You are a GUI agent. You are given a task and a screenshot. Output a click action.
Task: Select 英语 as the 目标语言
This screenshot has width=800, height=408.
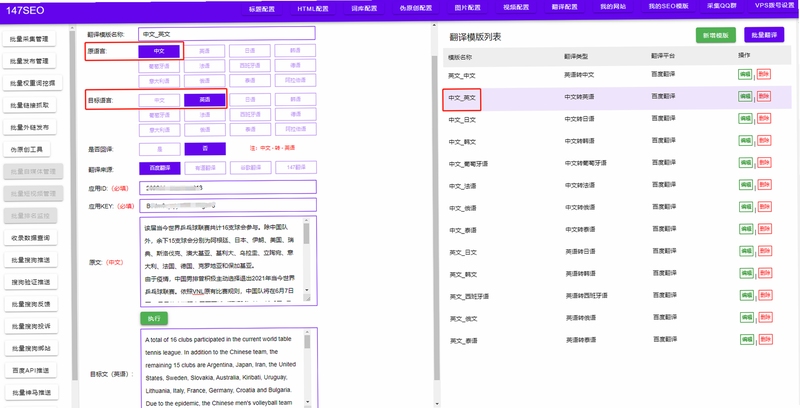(x=205, y=100)
